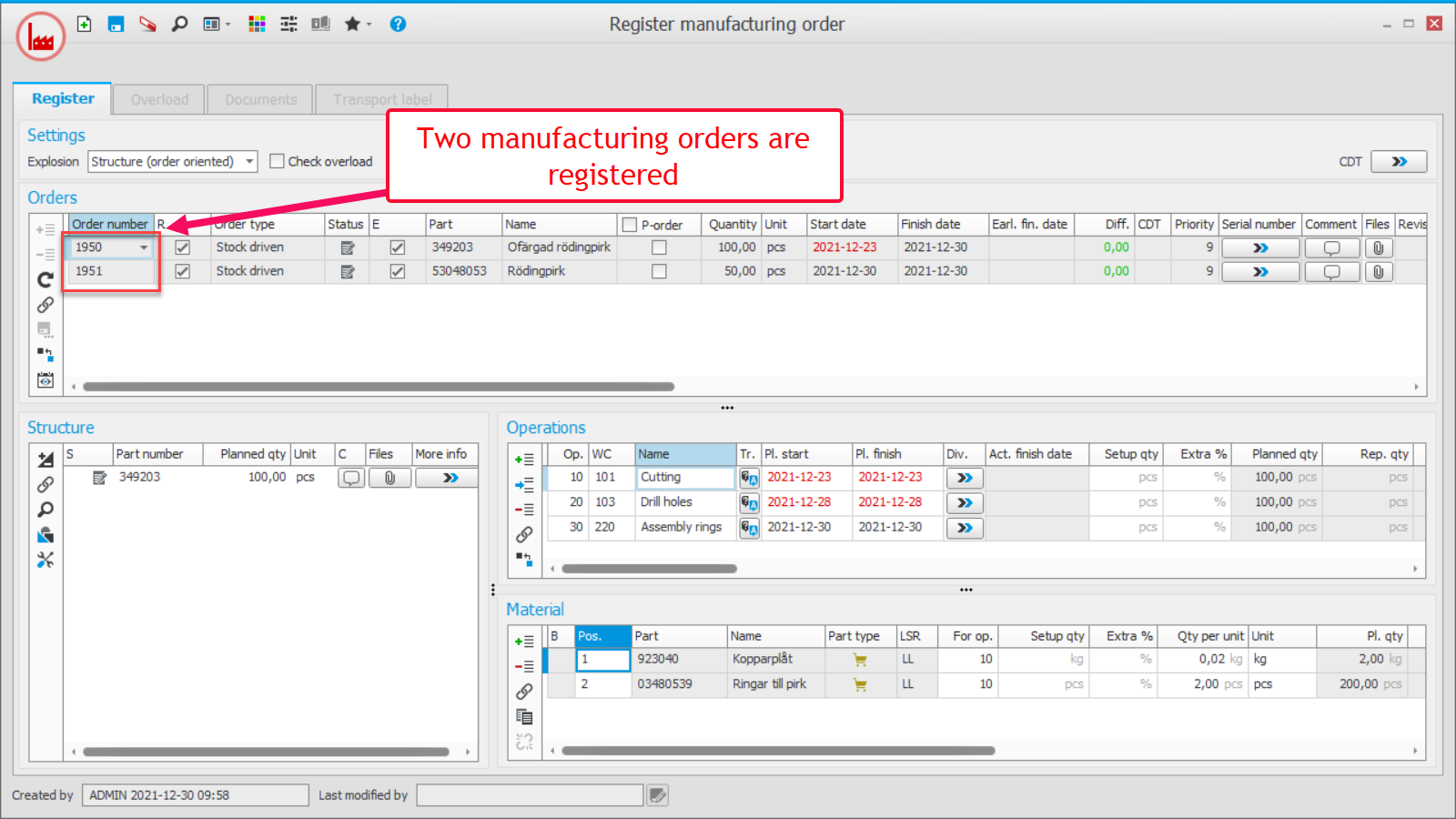Screen dimensions: 1456x819
Task: Click the ADMIN 2021-12-30 created-by field
Action: point(194,794)
